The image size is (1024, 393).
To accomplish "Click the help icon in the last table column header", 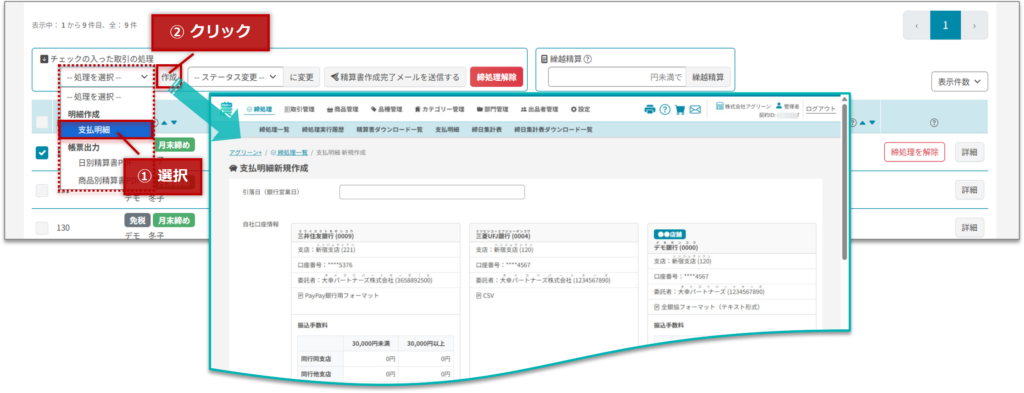I will coord(934,122).
